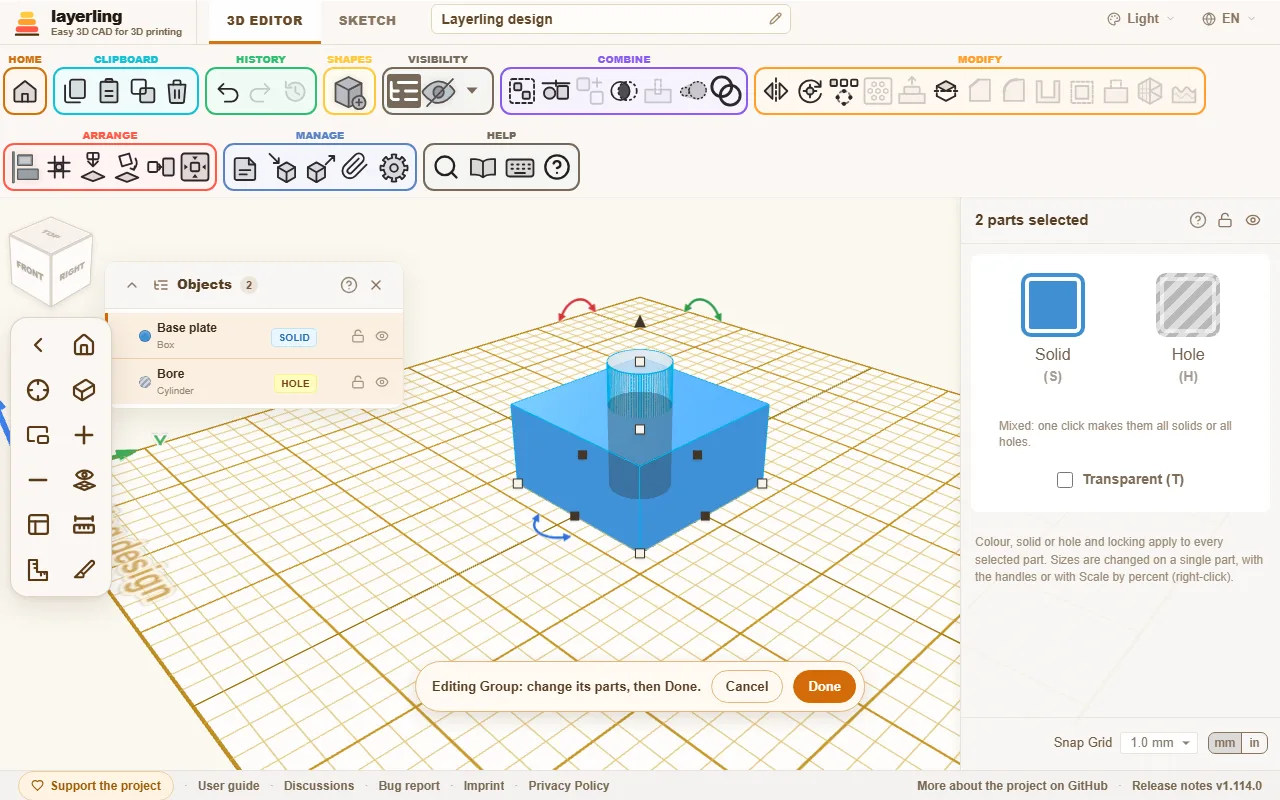Open the EN language dropdown
The width and height of the screenshot is (1280, 800).
pyautogui.click(x=1229, y=19)
